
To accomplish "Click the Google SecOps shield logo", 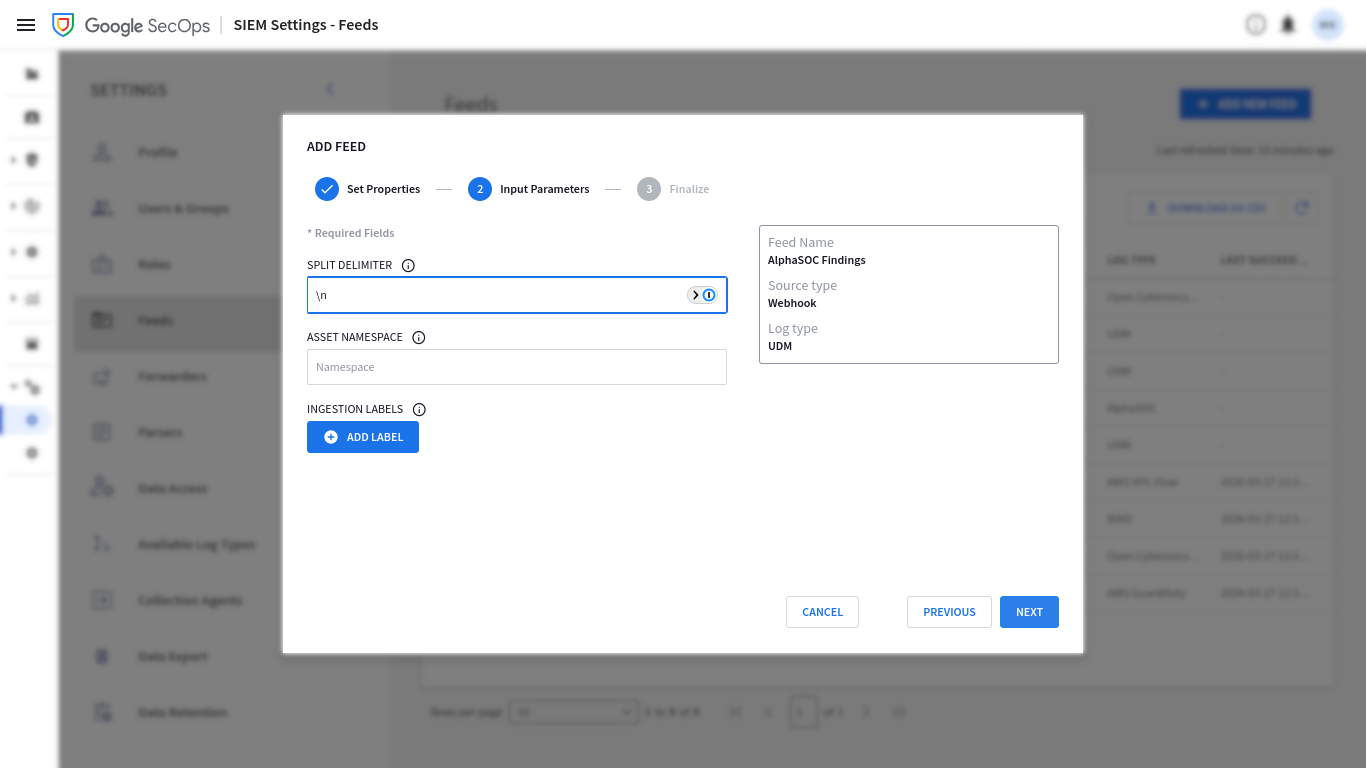I will click(63, 25).
